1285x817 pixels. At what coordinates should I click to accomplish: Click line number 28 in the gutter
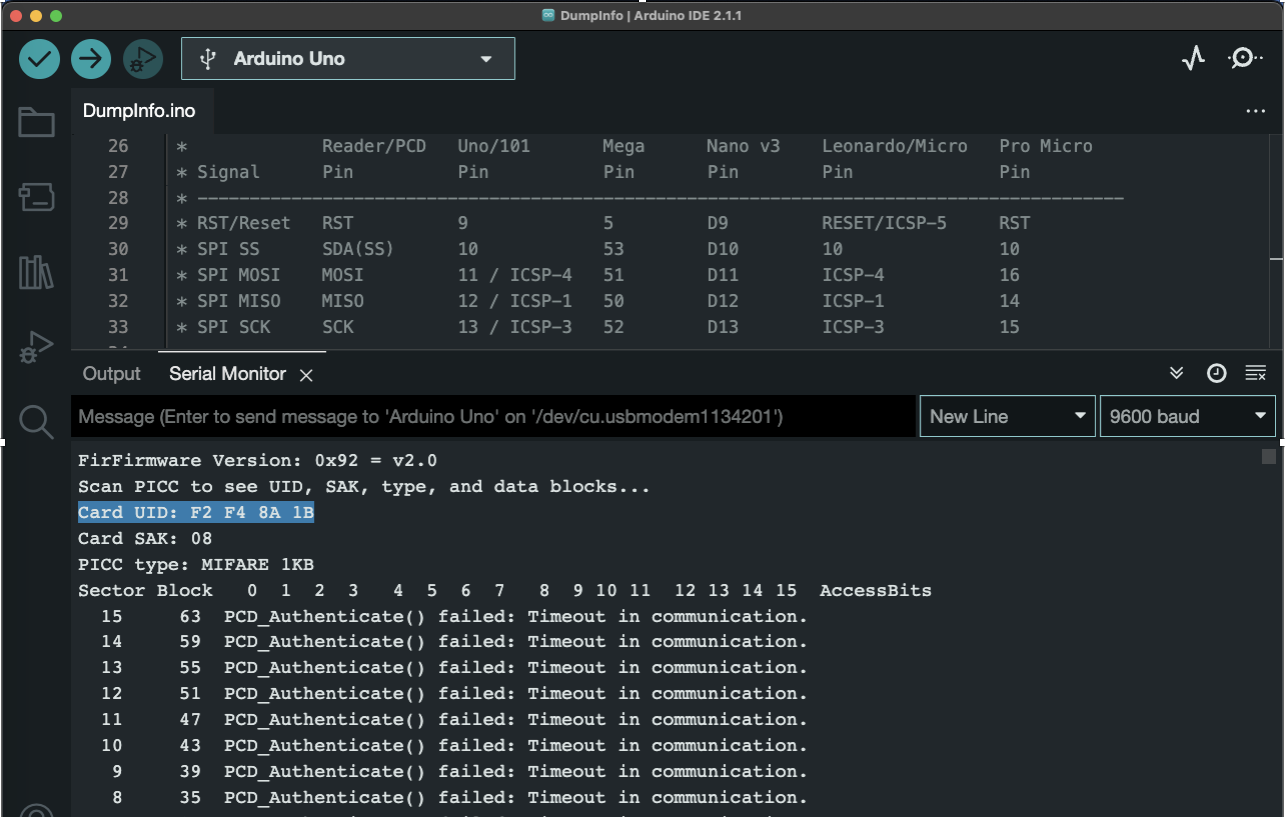(x=118, y=198)
